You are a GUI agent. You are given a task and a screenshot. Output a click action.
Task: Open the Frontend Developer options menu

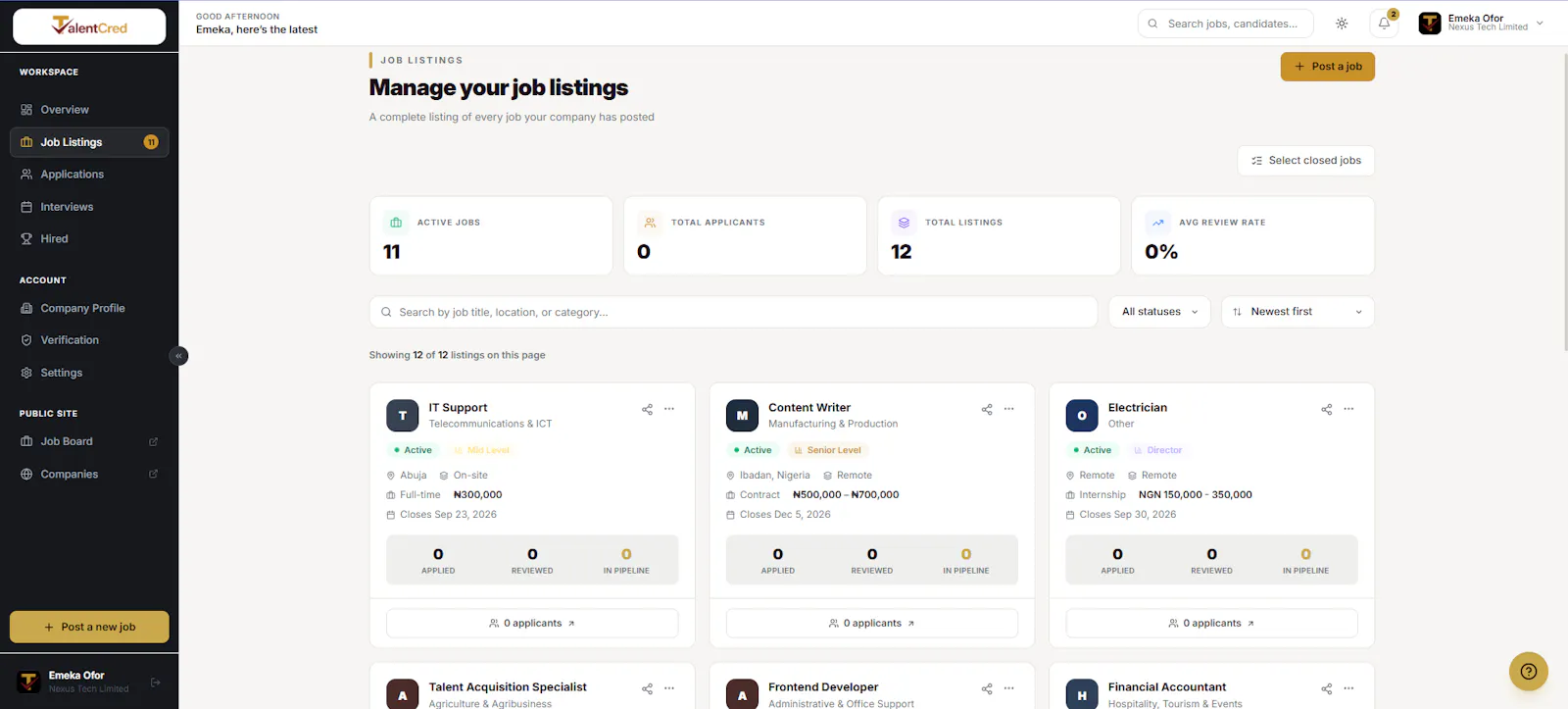click(x=1009, y=688)
